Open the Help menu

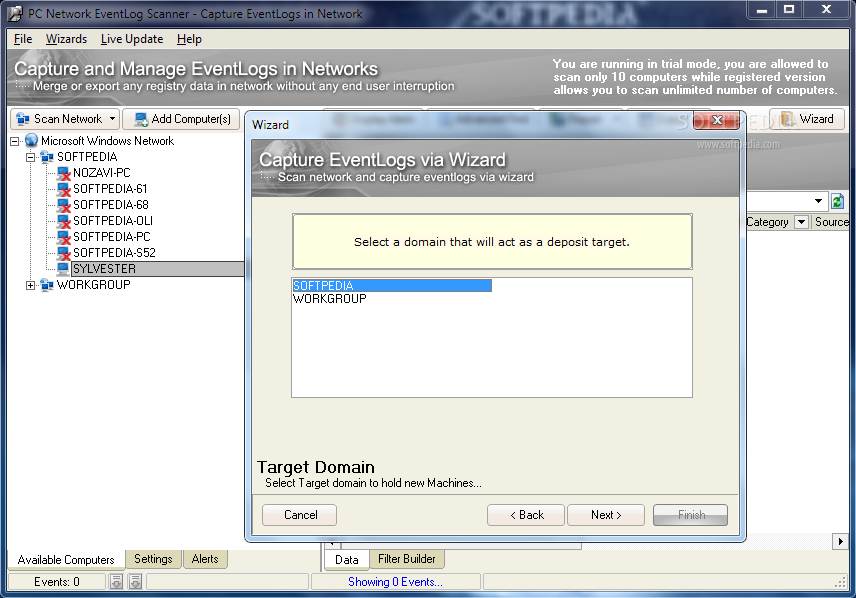tap(189, 39)
